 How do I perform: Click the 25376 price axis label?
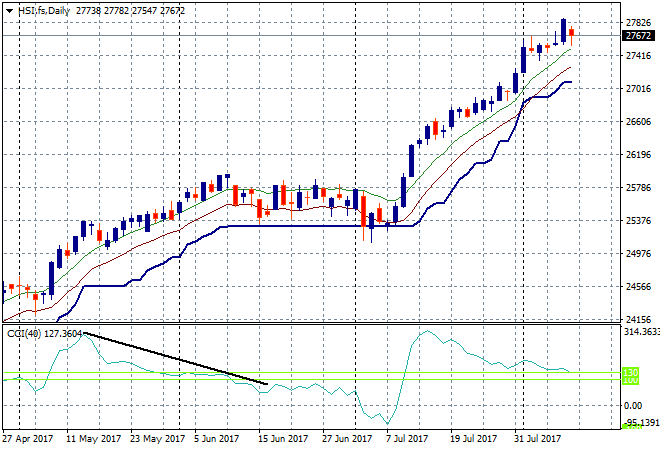pos(639,221)
